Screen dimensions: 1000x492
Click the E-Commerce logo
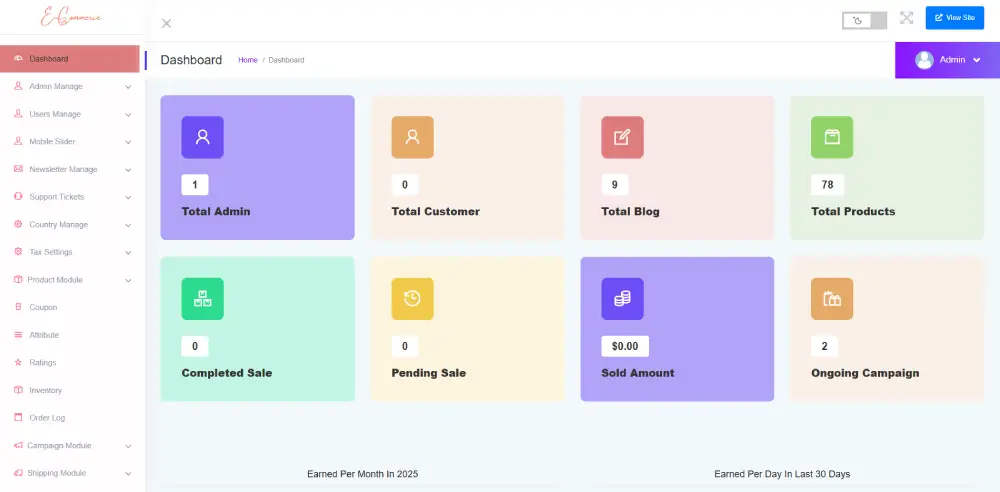70,18
